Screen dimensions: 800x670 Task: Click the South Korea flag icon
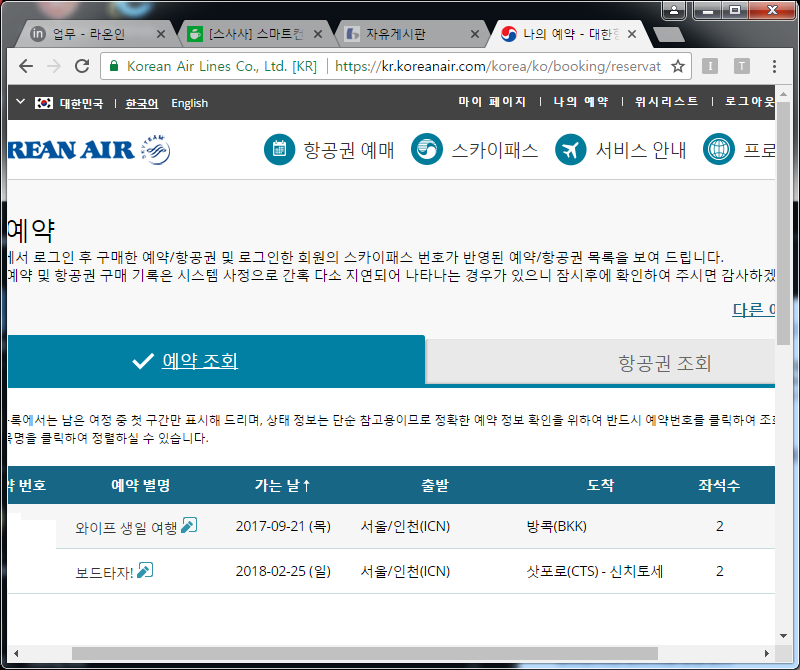point(44,103)
